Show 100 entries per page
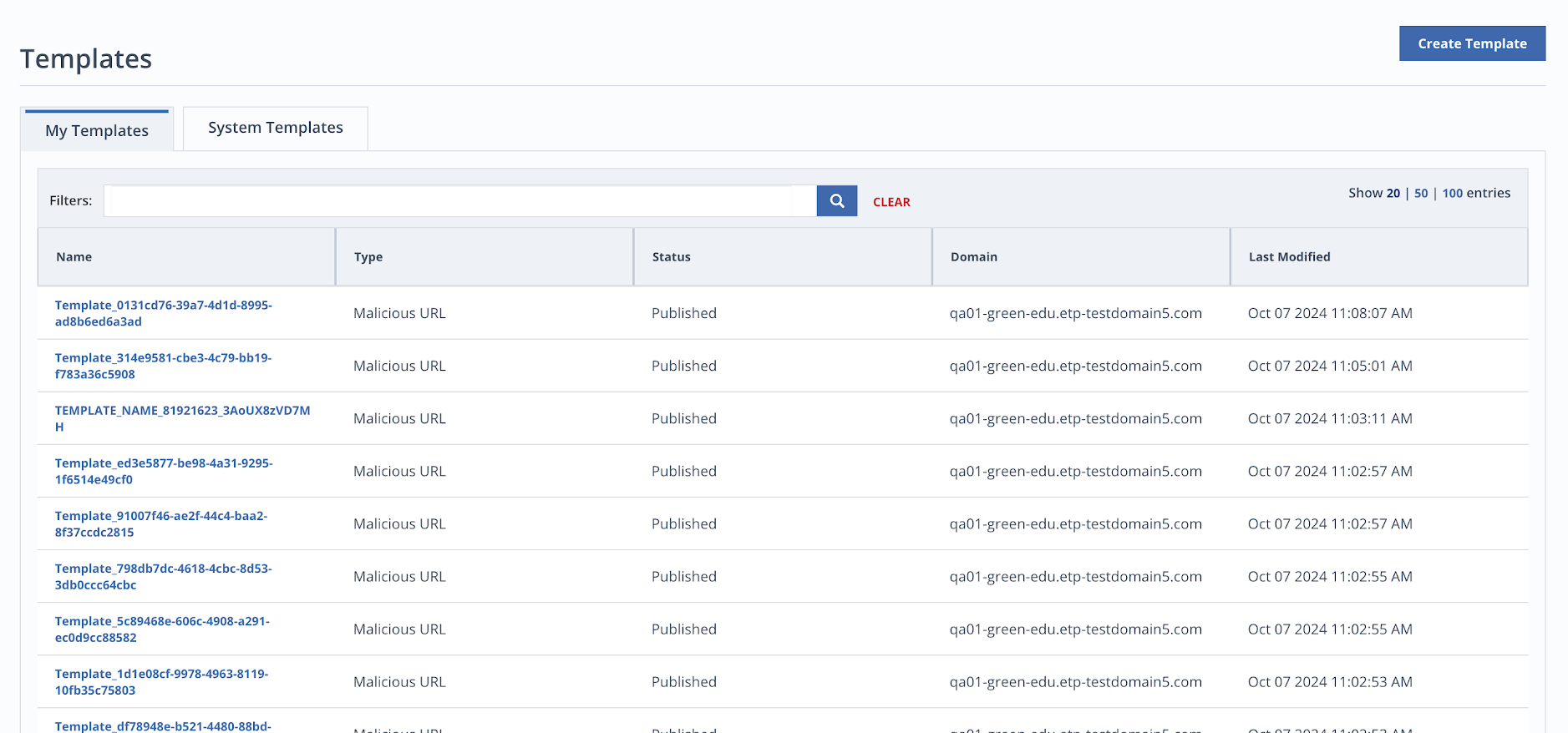 (x=1453, y=193)
